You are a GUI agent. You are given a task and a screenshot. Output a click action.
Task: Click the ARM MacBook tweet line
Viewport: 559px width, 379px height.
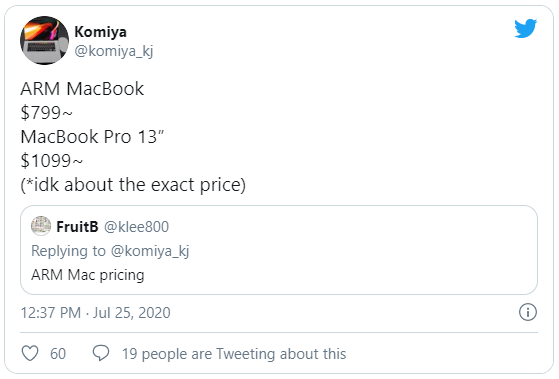82,88
